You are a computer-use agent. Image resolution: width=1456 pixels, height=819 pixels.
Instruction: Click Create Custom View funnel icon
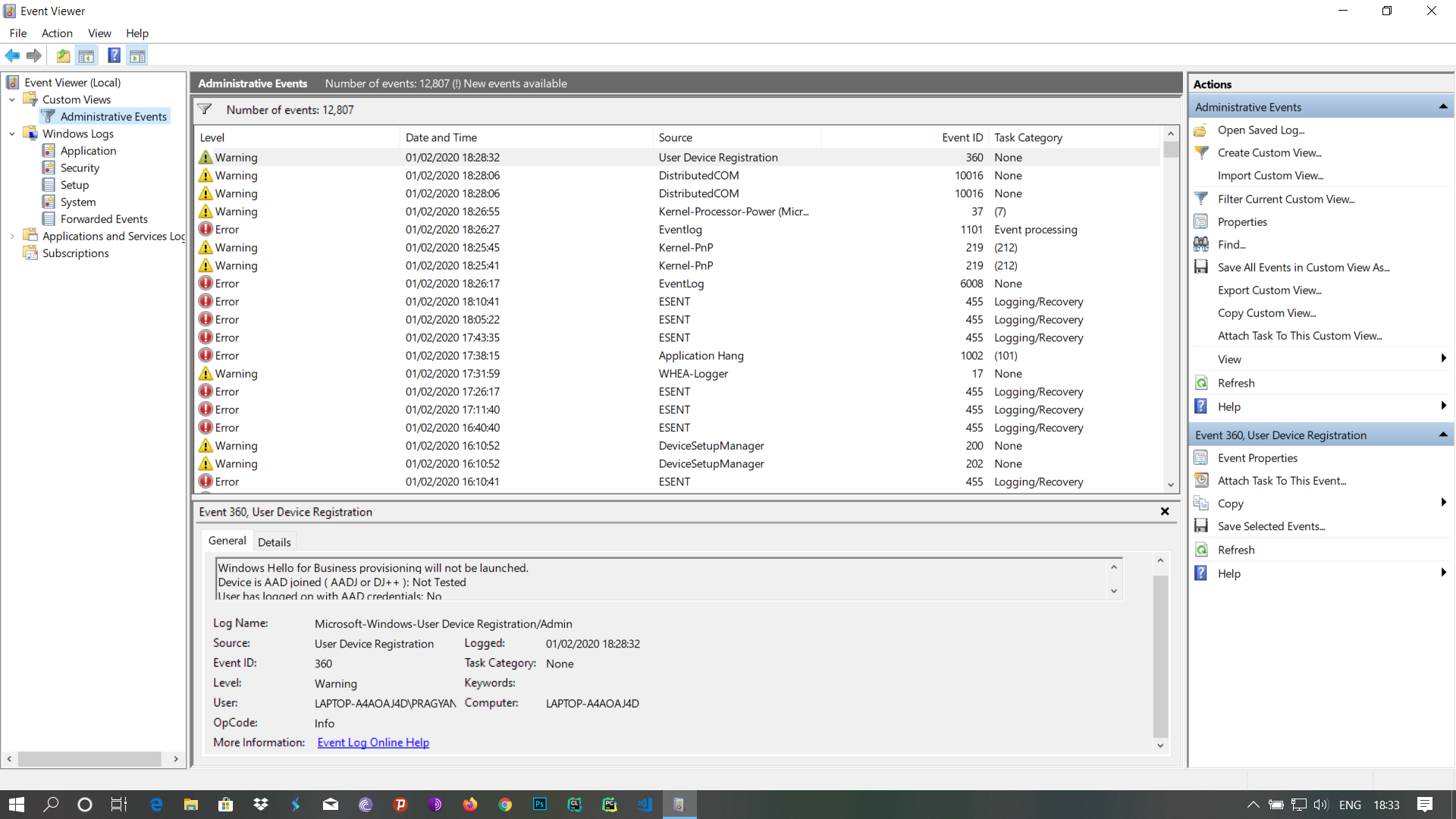click(1201, 152)
